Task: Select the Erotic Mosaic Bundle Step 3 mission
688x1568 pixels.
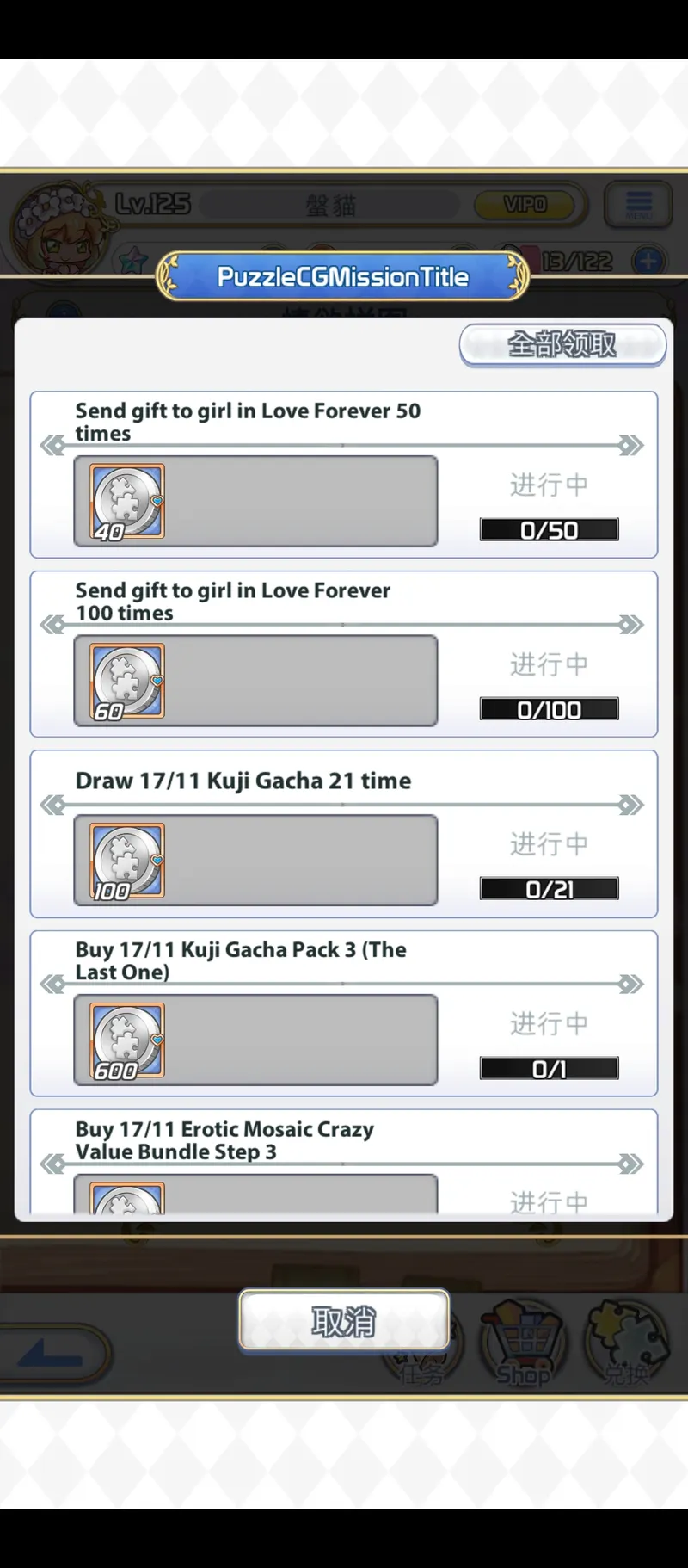Action: (344, 1162)
